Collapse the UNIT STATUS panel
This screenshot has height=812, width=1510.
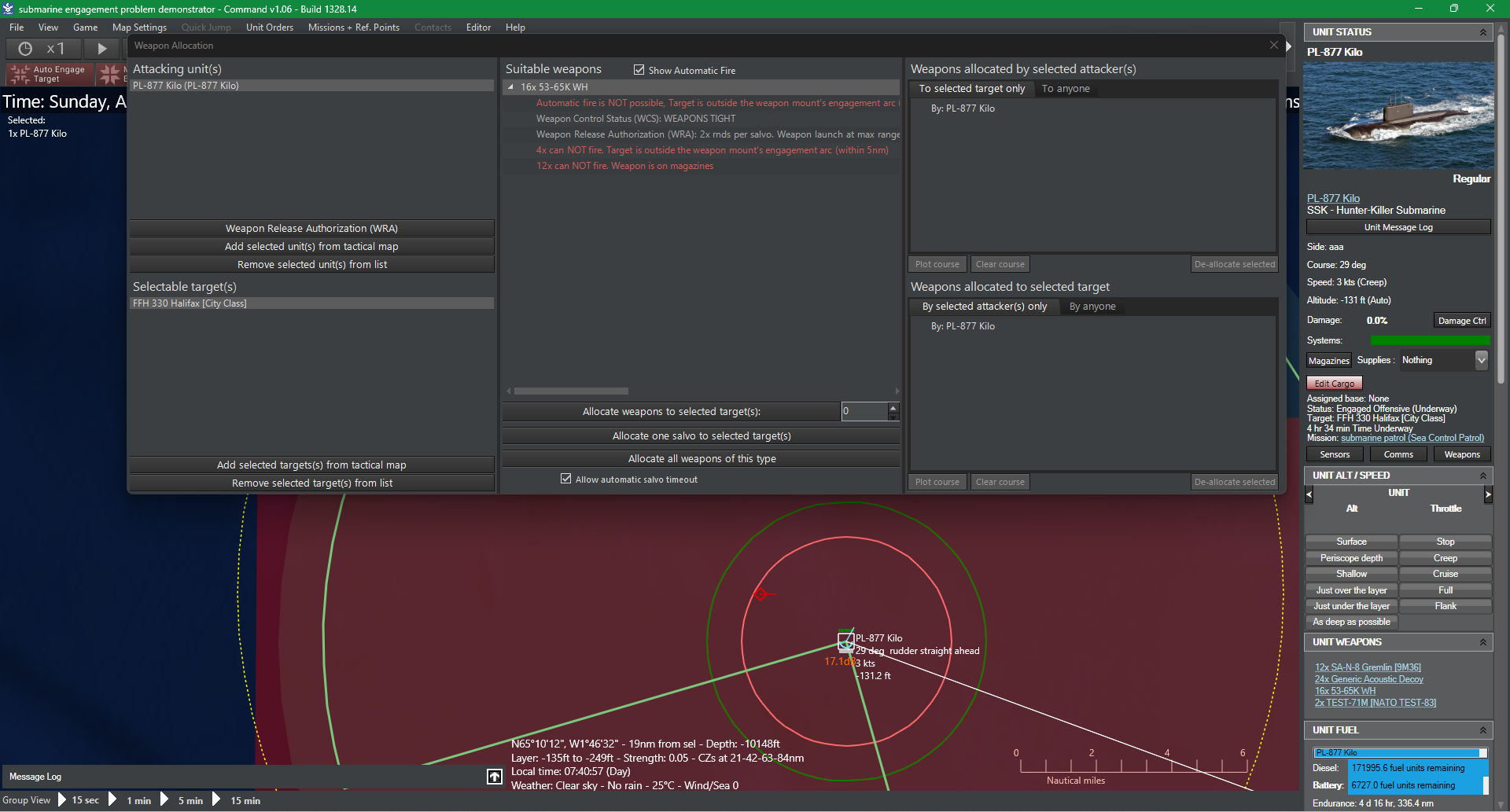pyautogui.click(x=1483, y=31)
